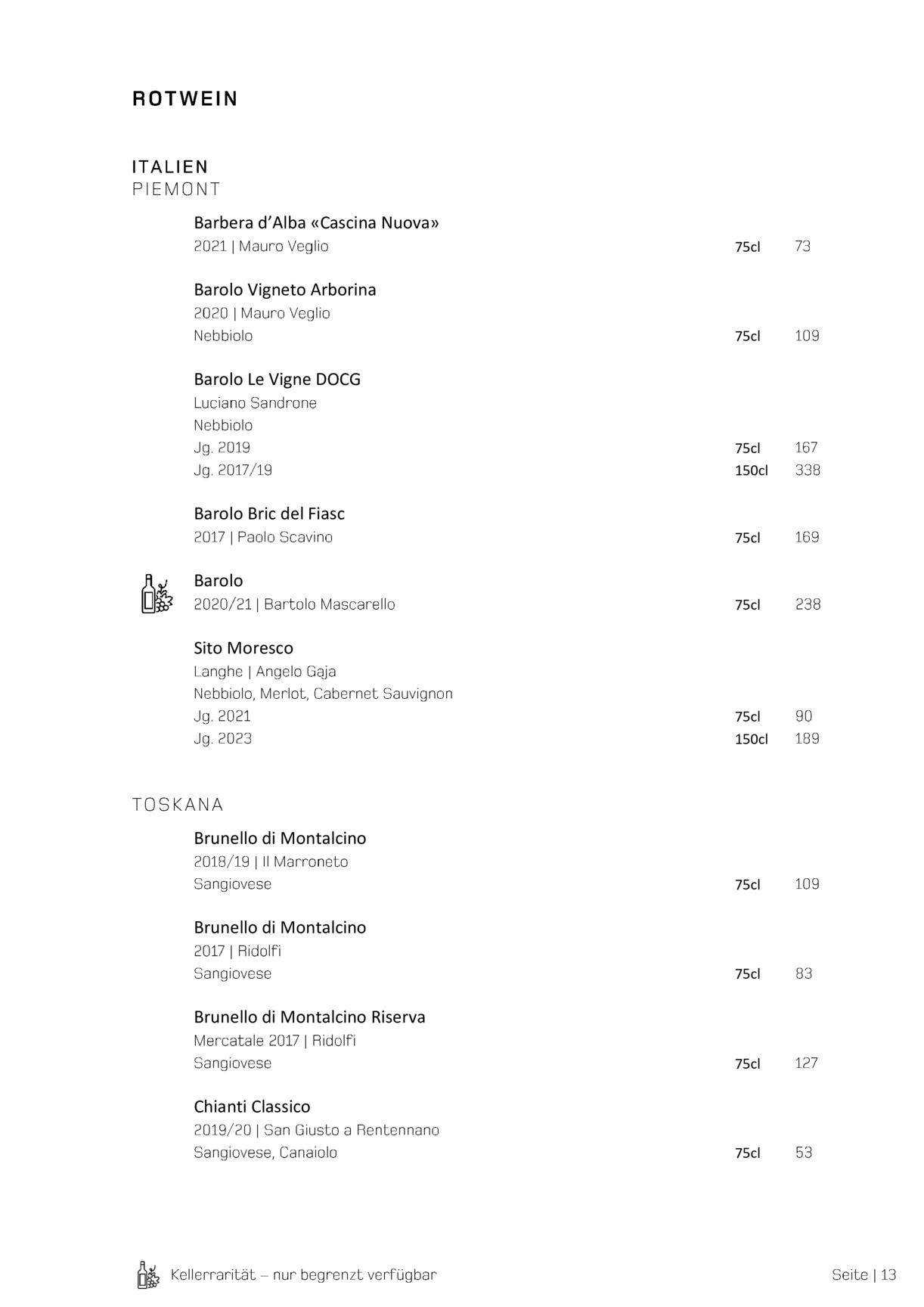
Task: Click the ROTWEIN page heading
Action: pyautogui.click(x=185, y=99)
